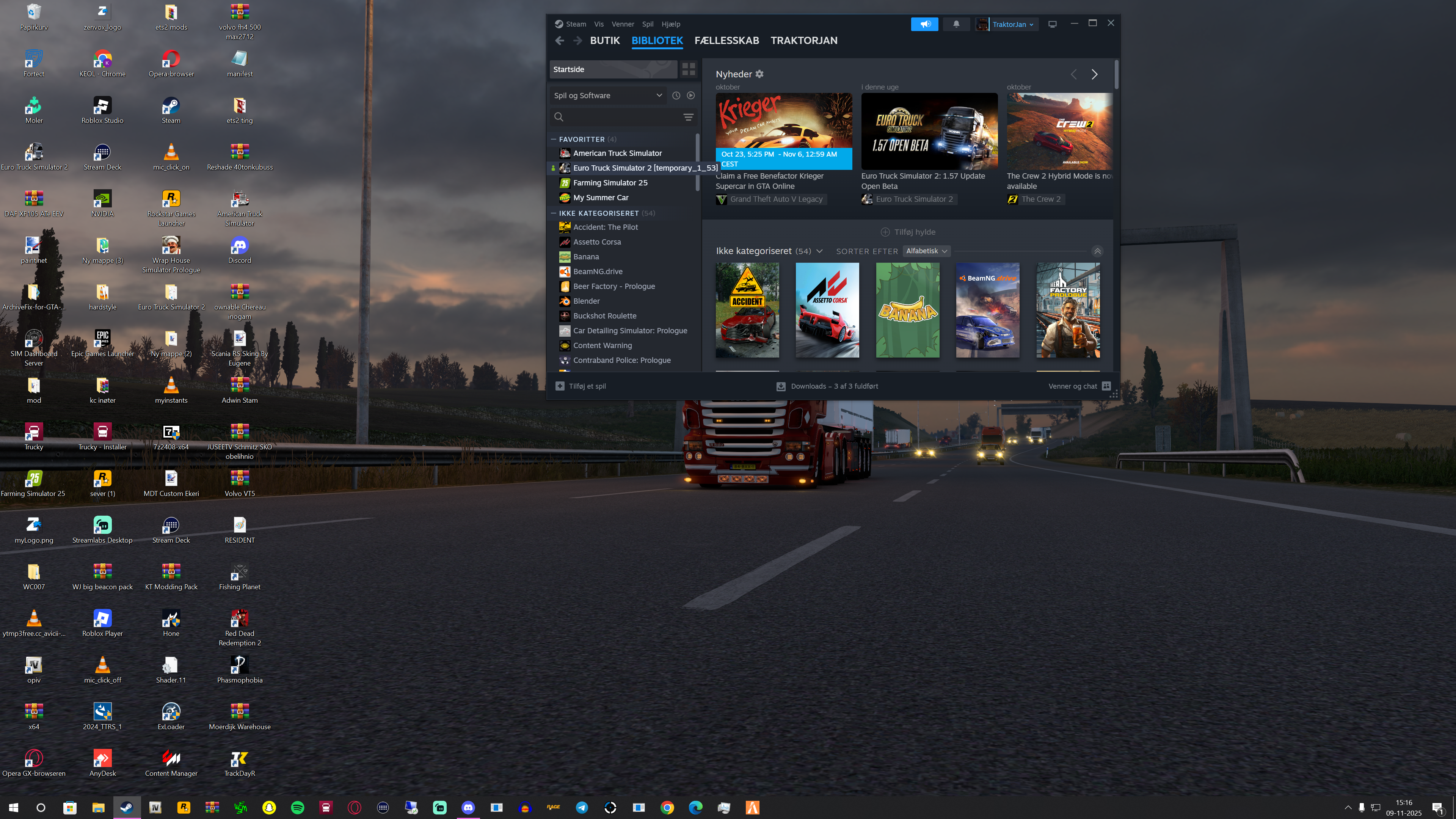Go back with the left arrow
This screenshot has height=819, width=1456.
coord(560,41)
